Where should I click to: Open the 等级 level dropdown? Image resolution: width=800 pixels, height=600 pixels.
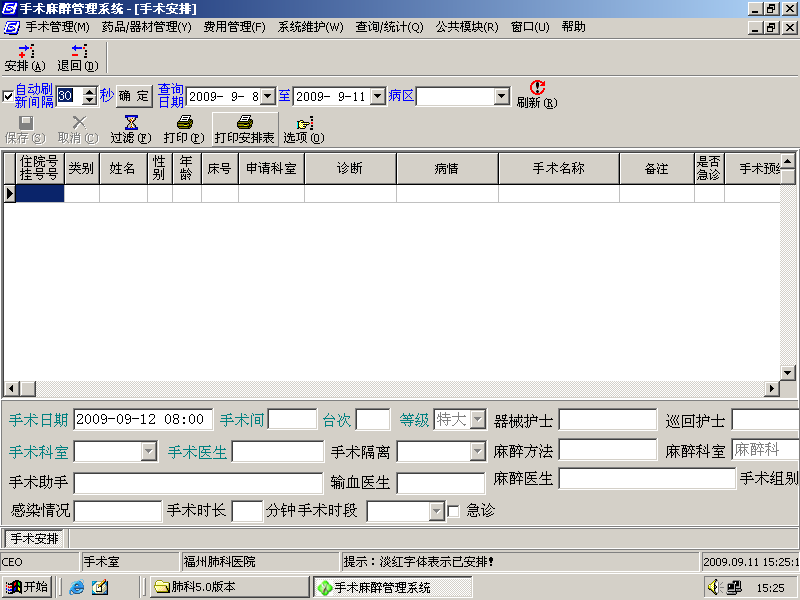tap(478, 420)
